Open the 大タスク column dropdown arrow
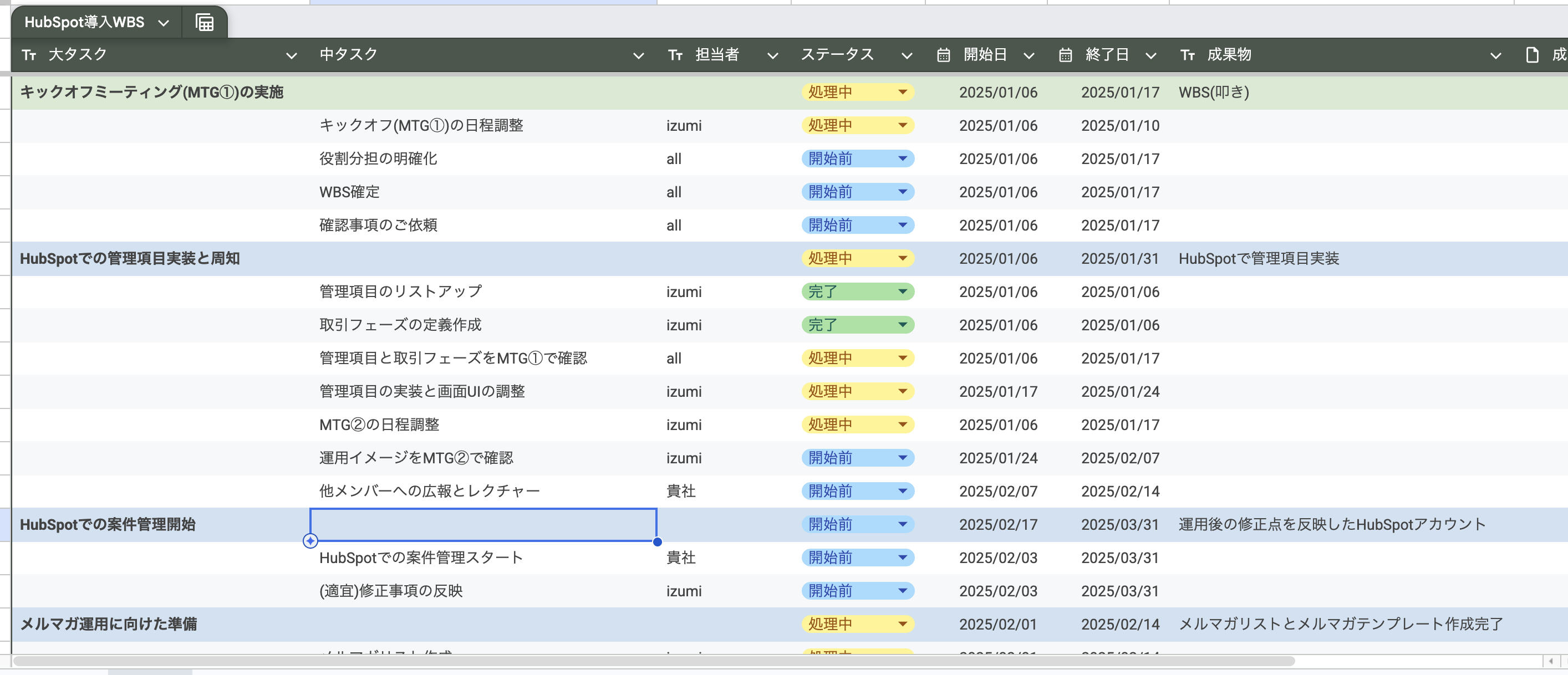Image resolution: width=1568 pixels, height=675 pixels. [292, 56]
